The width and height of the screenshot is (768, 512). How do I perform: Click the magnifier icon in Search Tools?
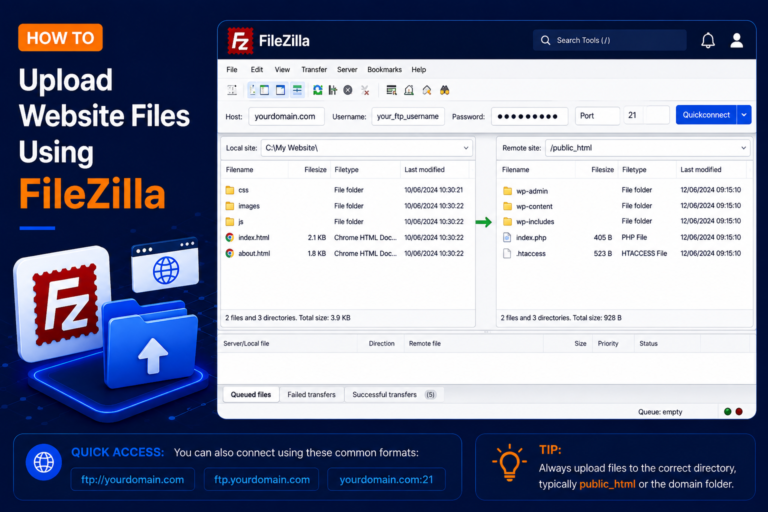(545, 40)
